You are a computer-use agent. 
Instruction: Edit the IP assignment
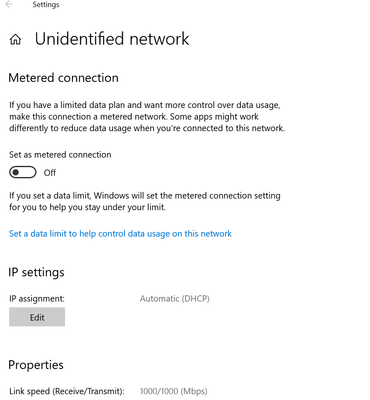coord(37,317)
